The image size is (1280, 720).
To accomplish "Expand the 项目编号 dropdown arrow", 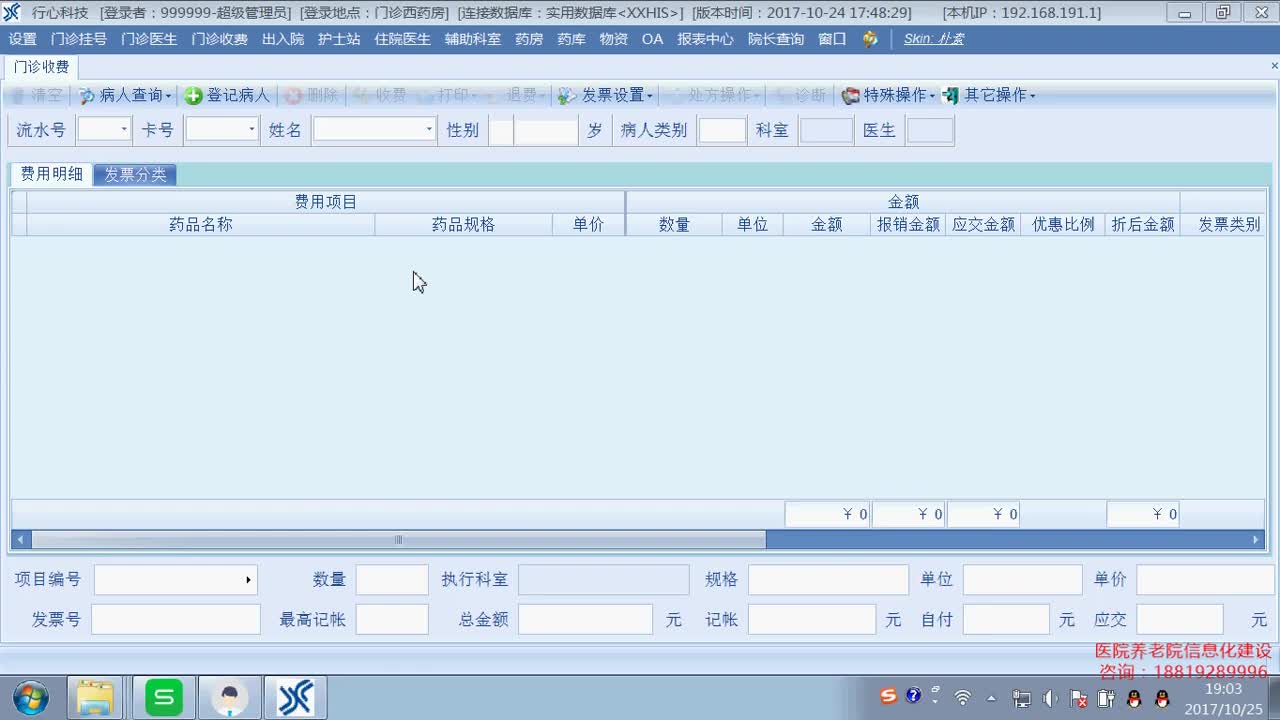I will pos(249,579).
